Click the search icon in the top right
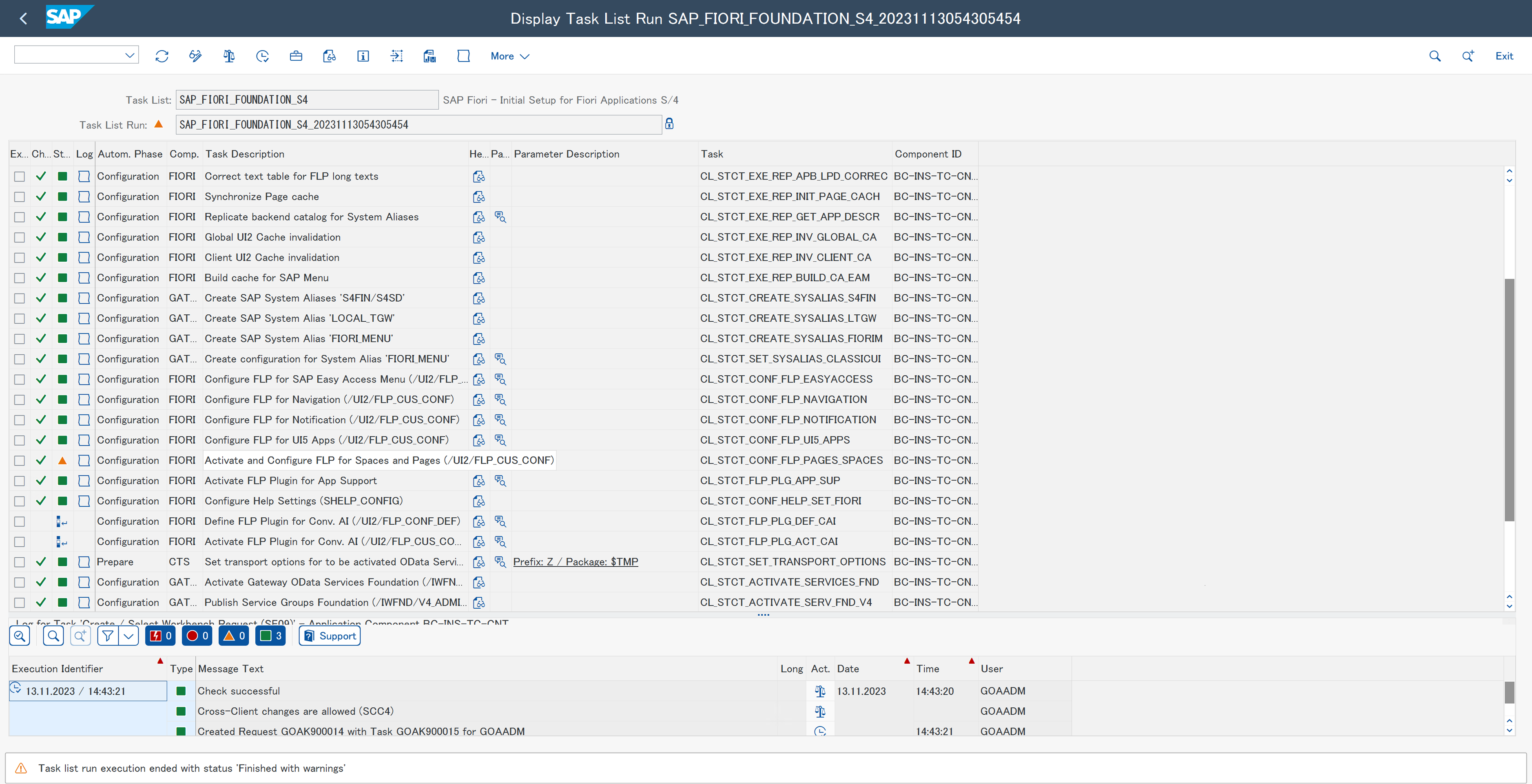This screenshot has width=1532, height=784. click(1435, 56)
